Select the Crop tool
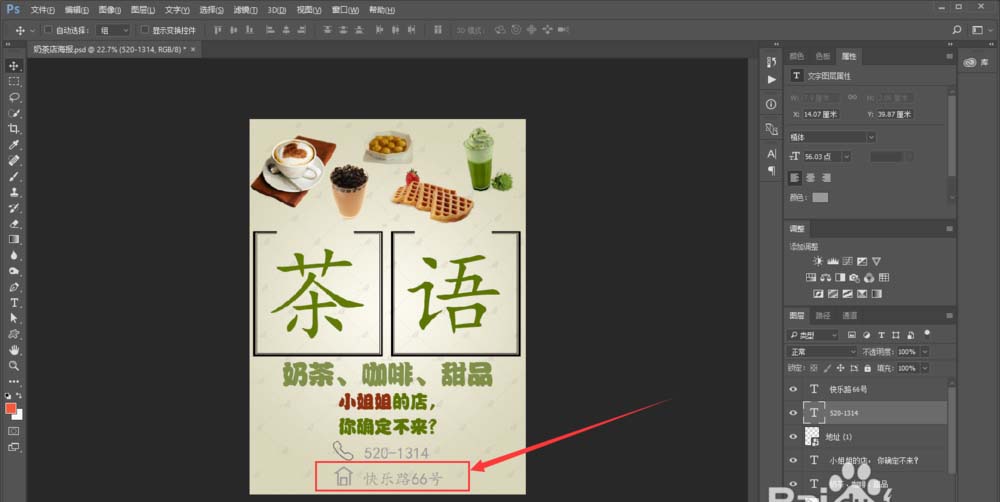Screen dimensions: 1000x502 tap(13, 129)
